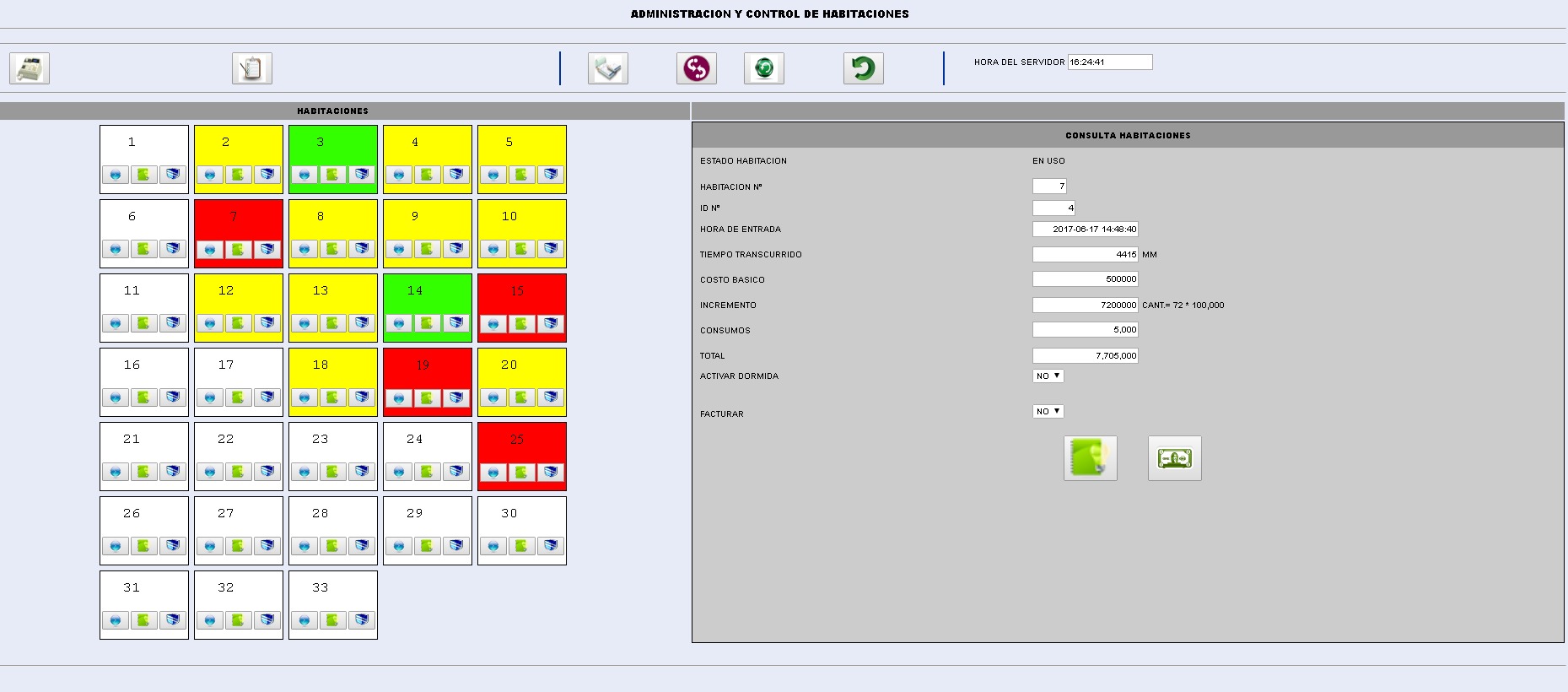Click the blue globe icon in room 24
This screenshot has height=692, width=1568.
pos(399,472)
